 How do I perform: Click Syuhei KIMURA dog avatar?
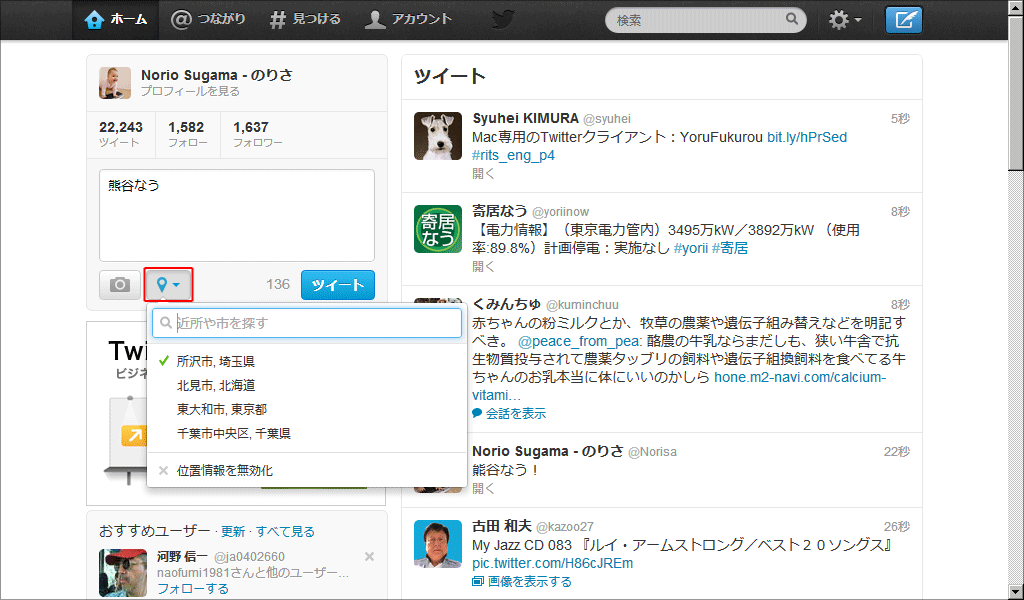click(x=438, y=136)
